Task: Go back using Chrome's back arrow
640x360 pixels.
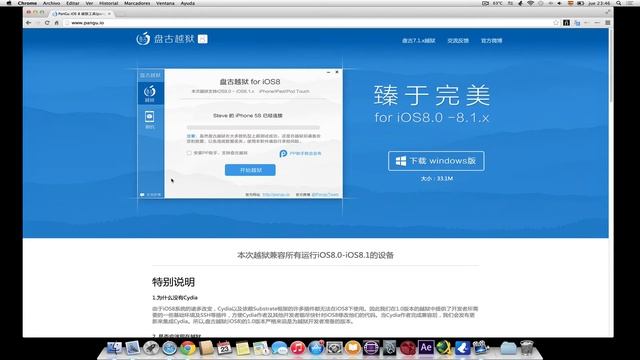Action: pyautogui.click(x=28, y=23)
